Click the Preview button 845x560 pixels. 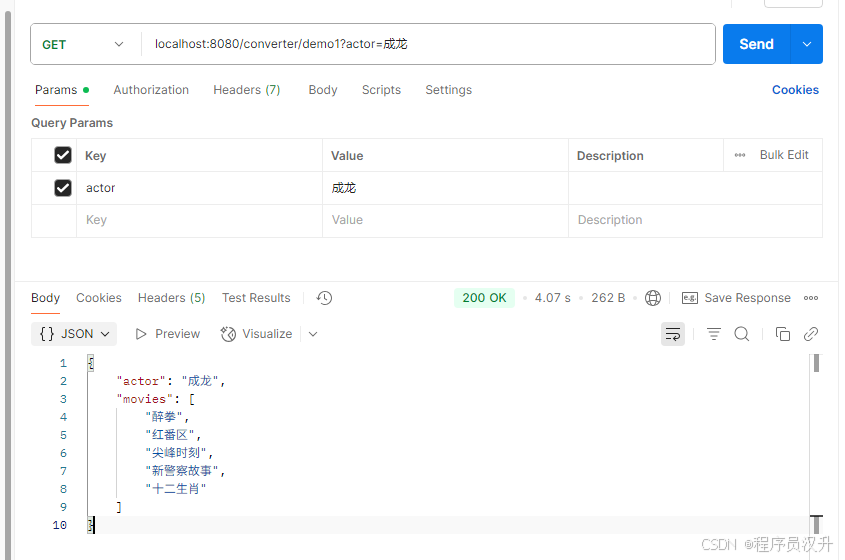pos(167,334)
